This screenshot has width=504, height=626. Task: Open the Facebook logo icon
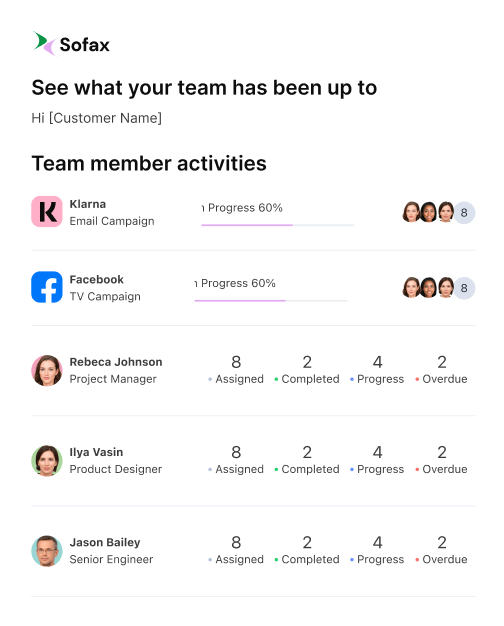47,287
